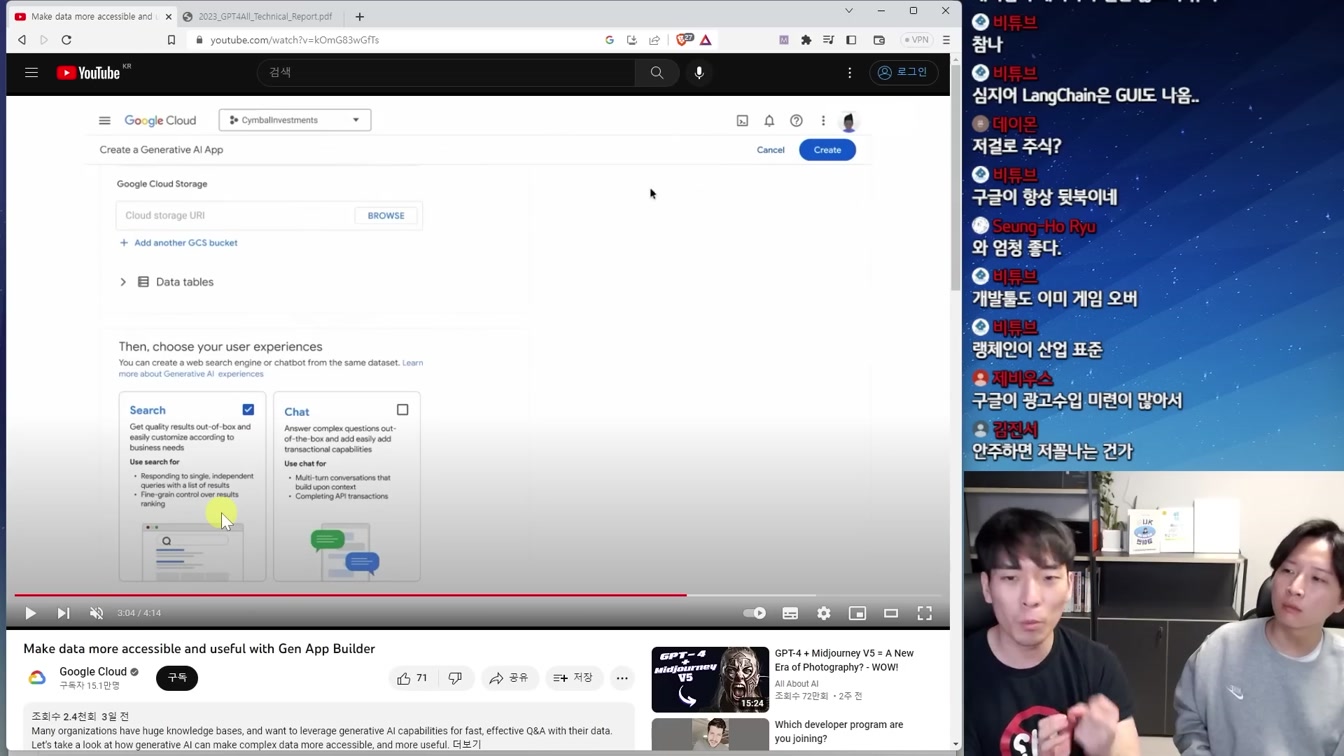Image resolution: width=1344 pixels, height=756 pixels.
Task: Uncheck the Search experience checkbox
Action: [x=248, y=409]
